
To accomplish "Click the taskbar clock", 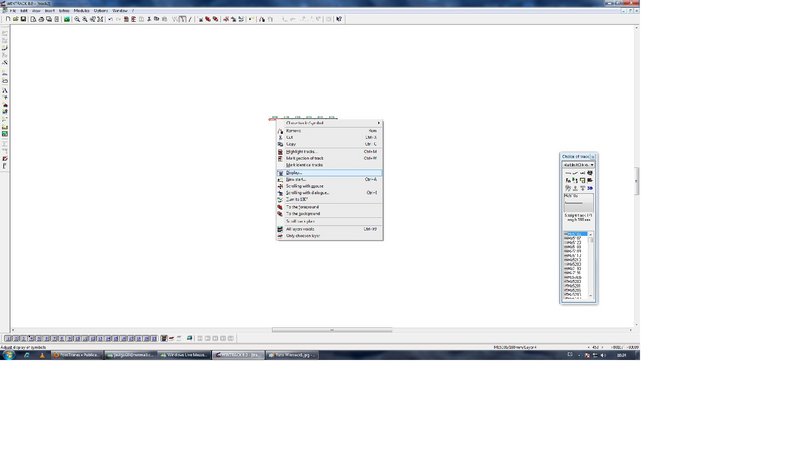I will coord(621,355).
